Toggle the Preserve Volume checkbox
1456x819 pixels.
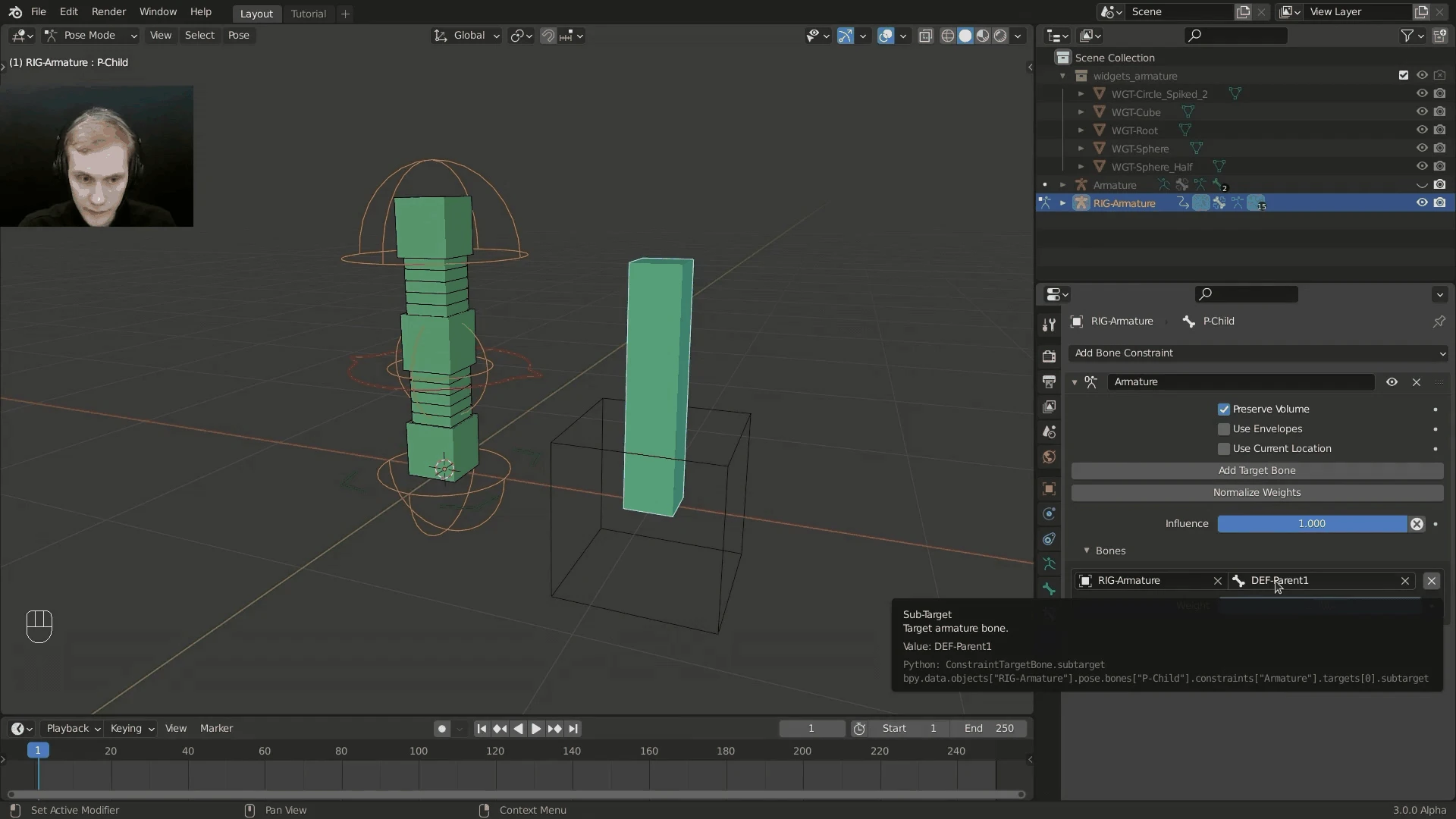[x=1223, y=409]
